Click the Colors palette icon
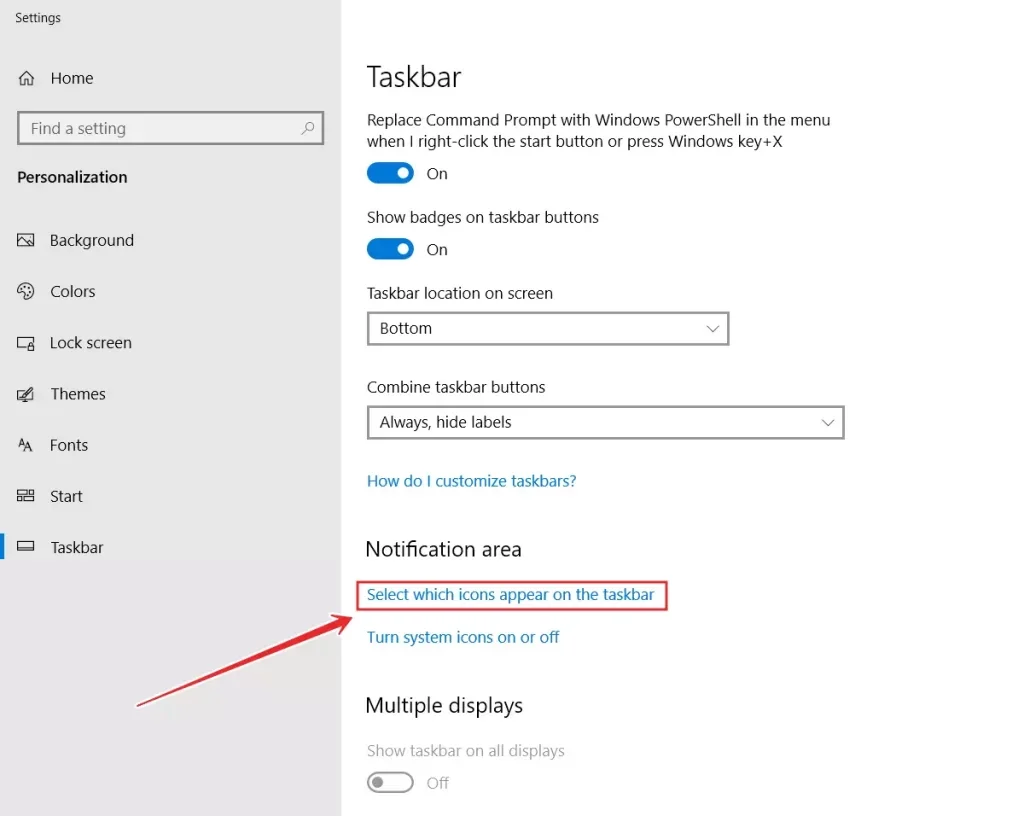 point(25,291)
